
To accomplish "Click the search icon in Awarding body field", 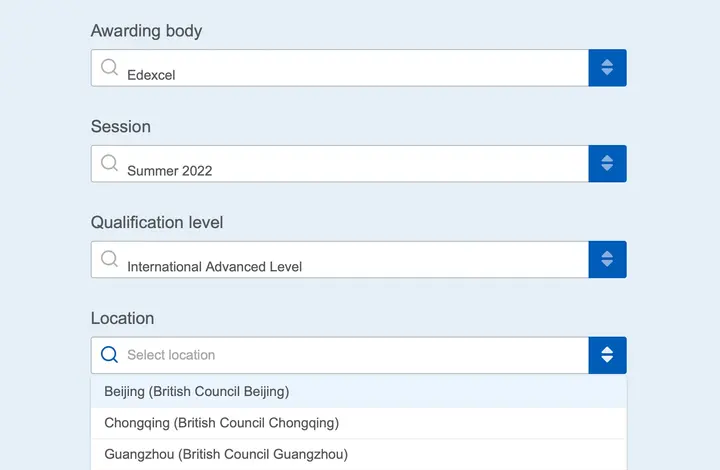I will (109, 67).
